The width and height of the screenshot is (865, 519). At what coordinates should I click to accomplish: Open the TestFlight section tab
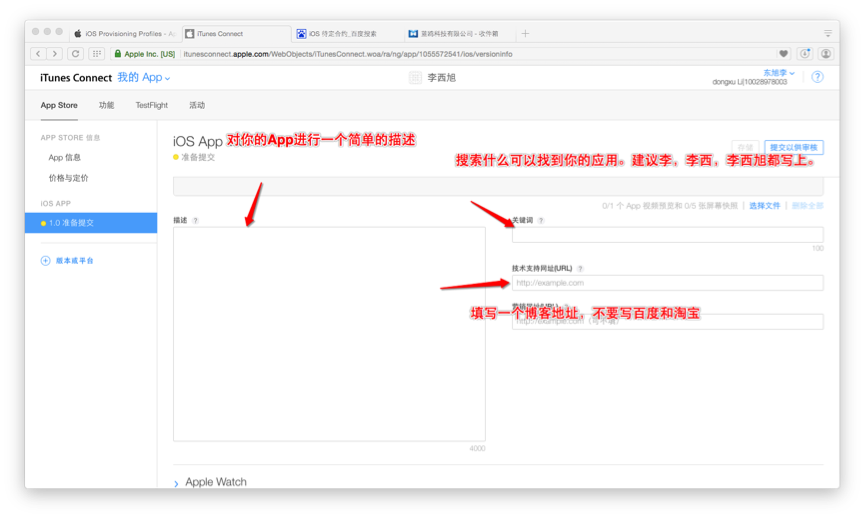152,105
